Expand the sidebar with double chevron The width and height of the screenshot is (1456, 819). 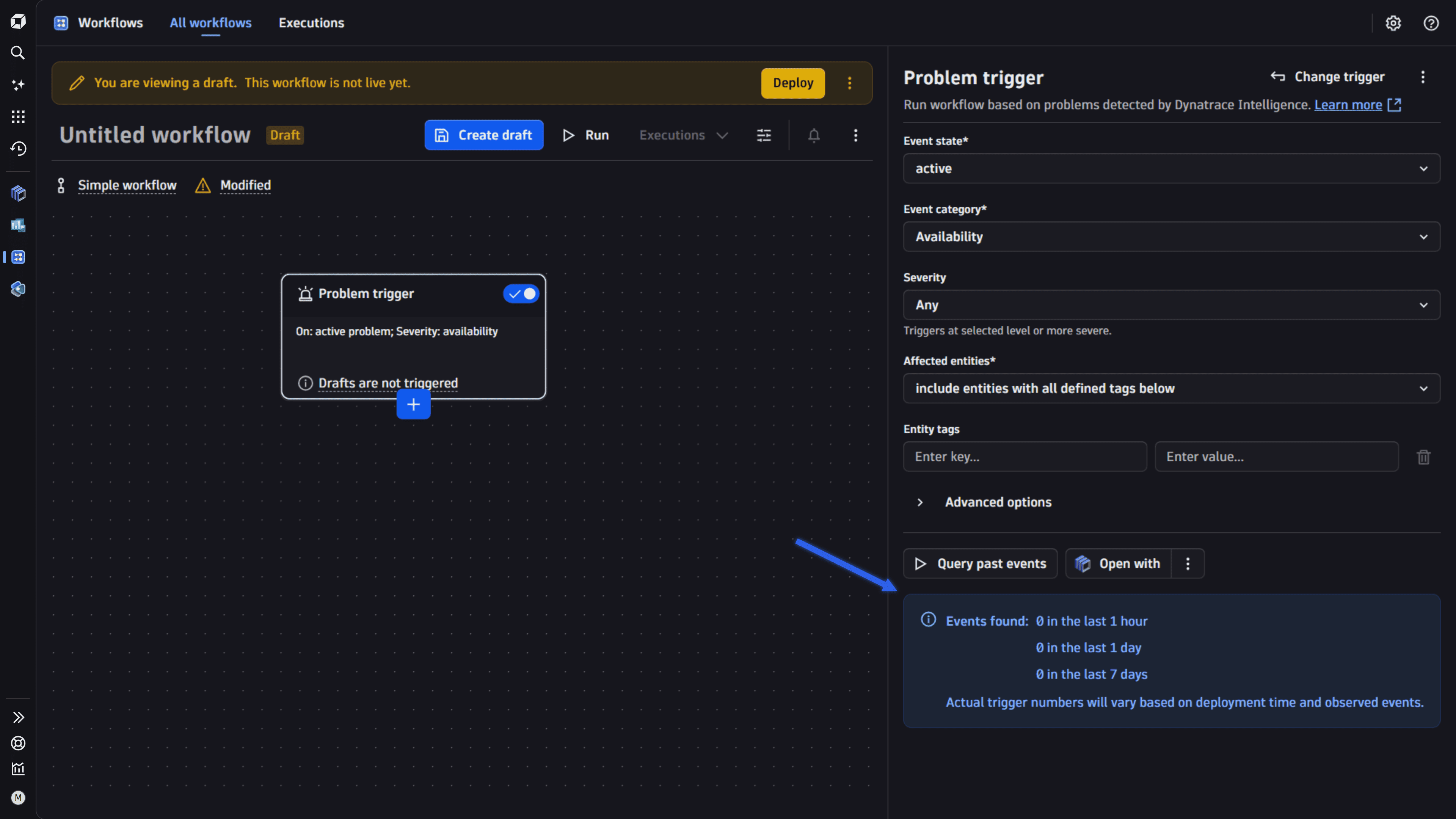point(18,717)
